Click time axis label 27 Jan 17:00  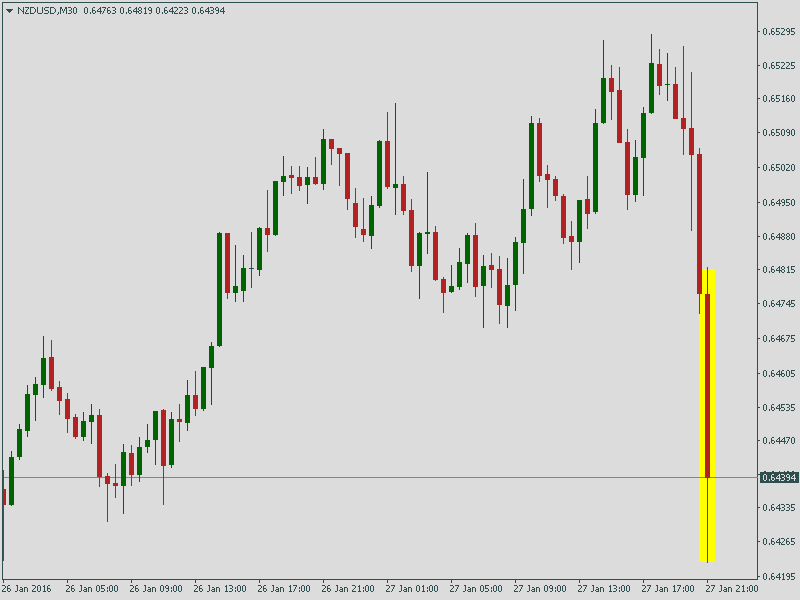coord(668,589)
